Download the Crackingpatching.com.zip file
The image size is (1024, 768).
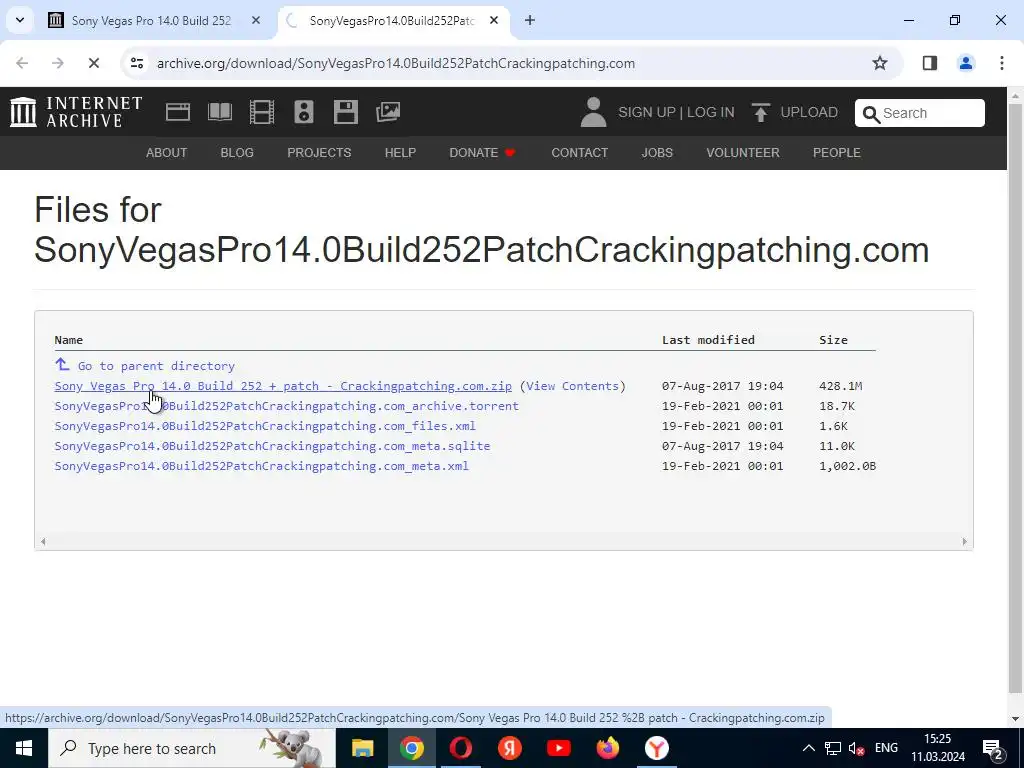pos(283,386)
